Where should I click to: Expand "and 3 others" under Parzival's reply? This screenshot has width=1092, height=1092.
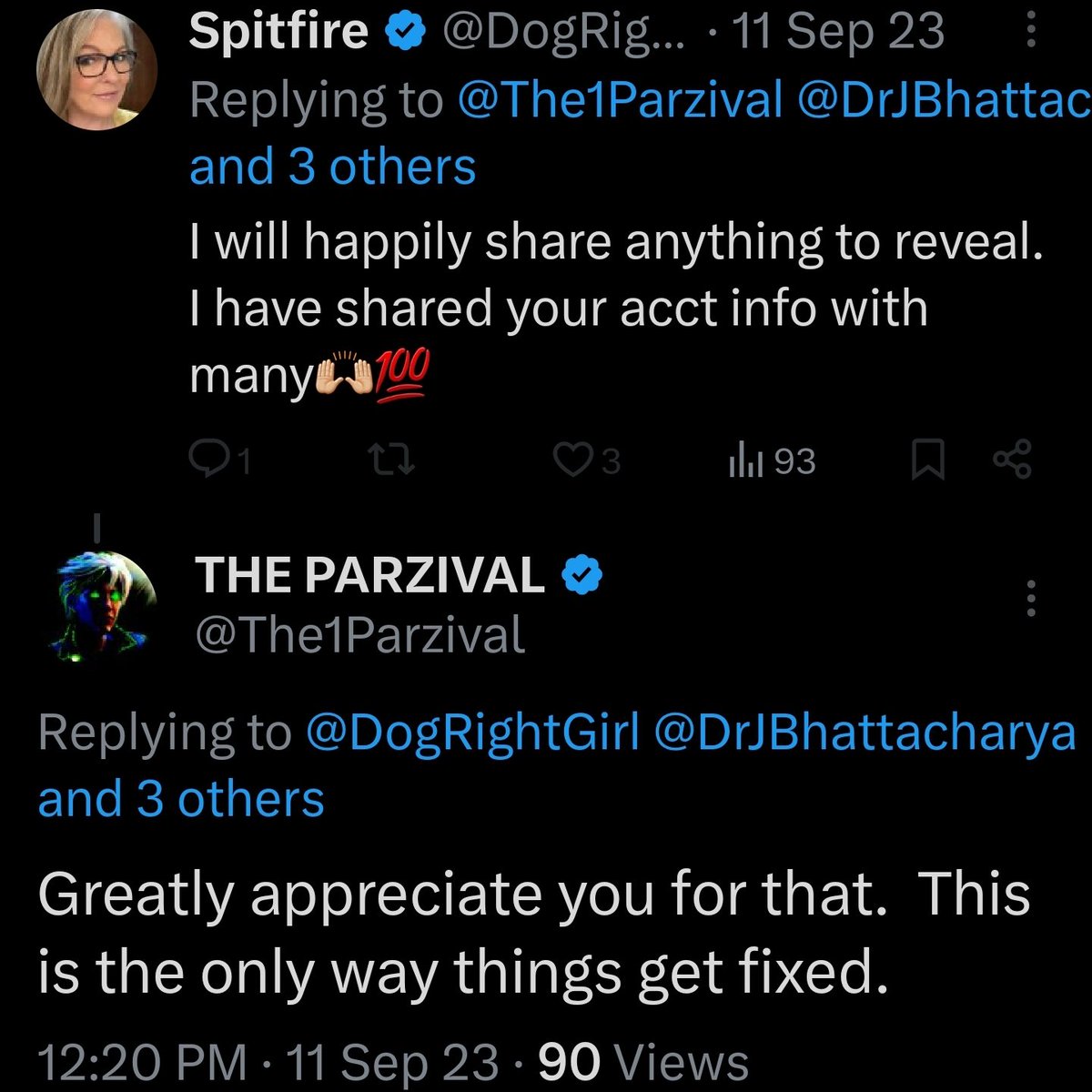click(x=181, y=799)
